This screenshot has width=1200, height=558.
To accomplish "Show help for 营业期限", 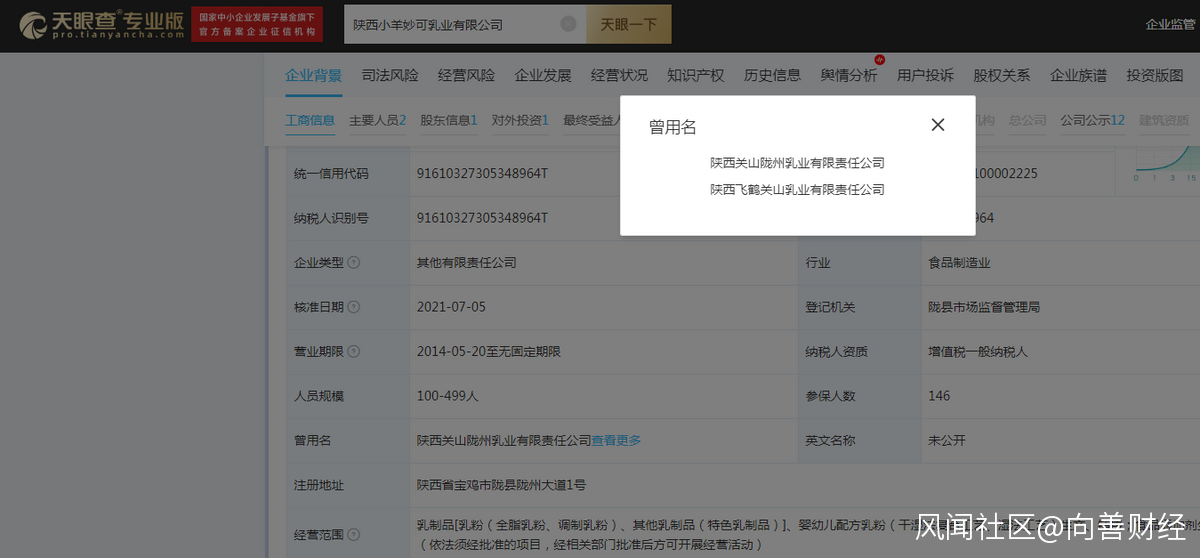I will pyautogui.click(x=354, y=352).
